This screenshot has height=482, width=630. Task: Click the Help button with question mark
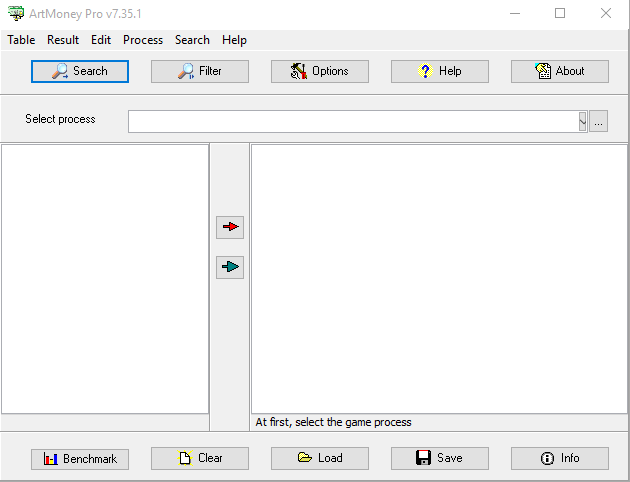pos(440,71)
